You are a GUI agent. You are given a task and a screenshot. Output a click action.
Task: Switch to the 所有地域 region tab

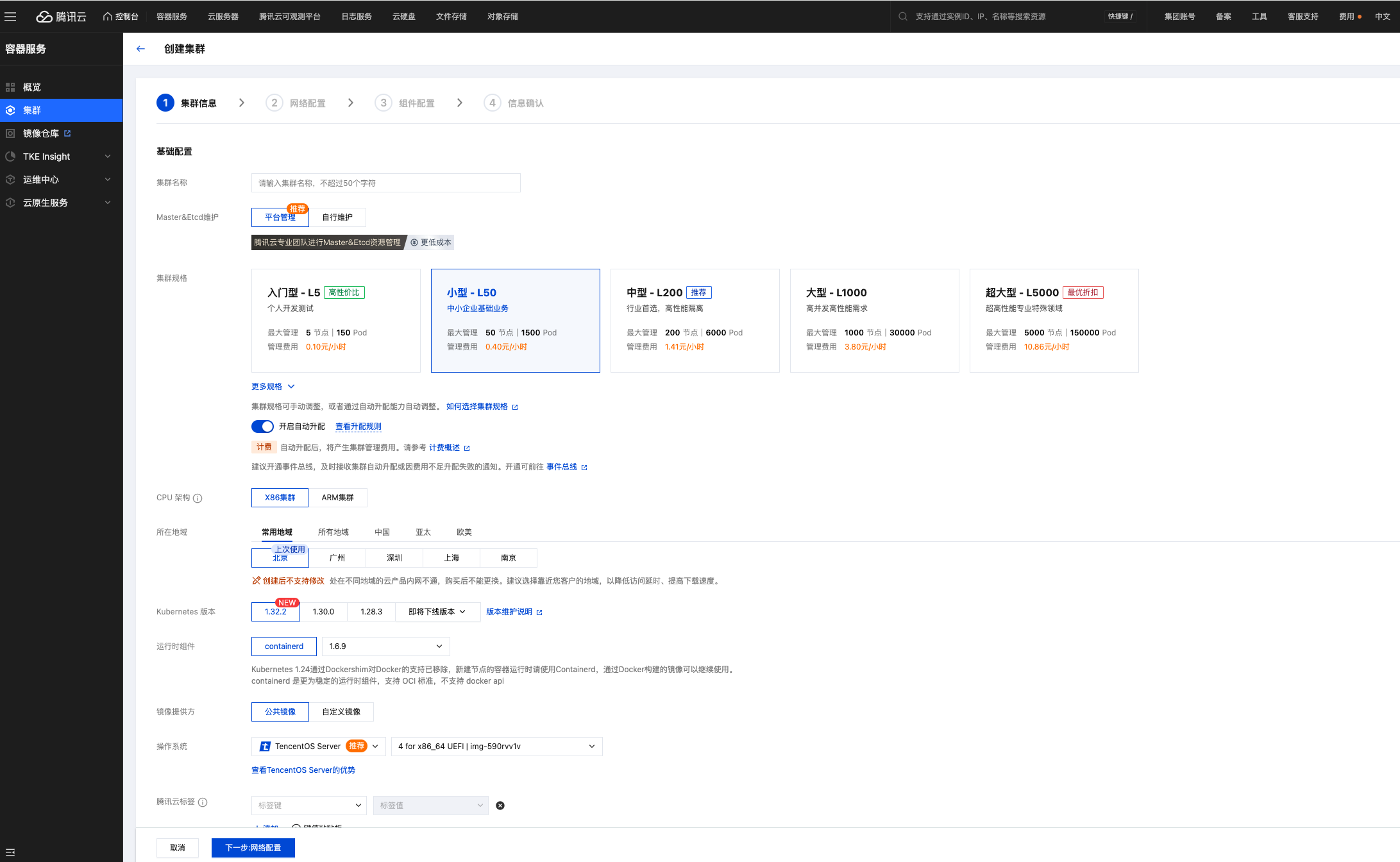(x=333, y=532)
